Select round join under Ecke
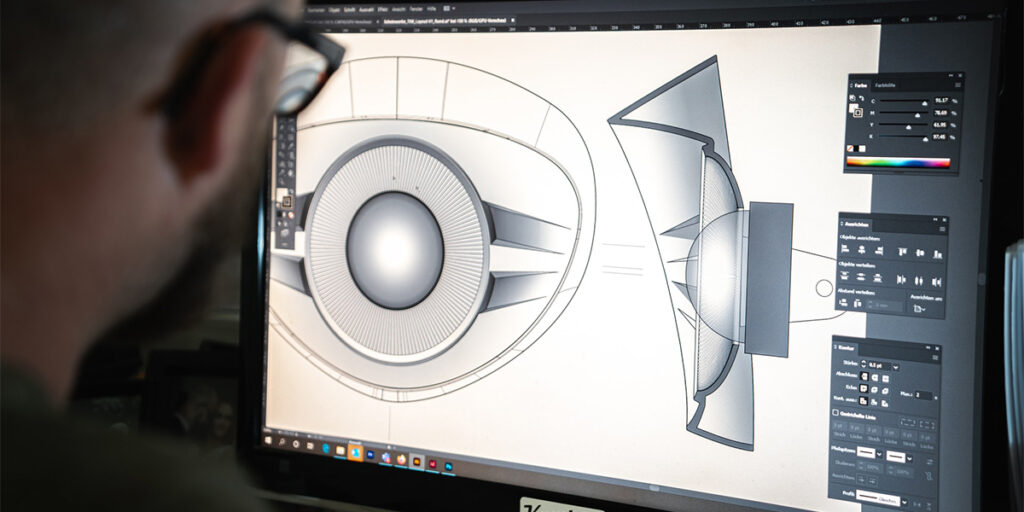The width and height of the screenshot is (1024, 512). (x=874, y=389)
